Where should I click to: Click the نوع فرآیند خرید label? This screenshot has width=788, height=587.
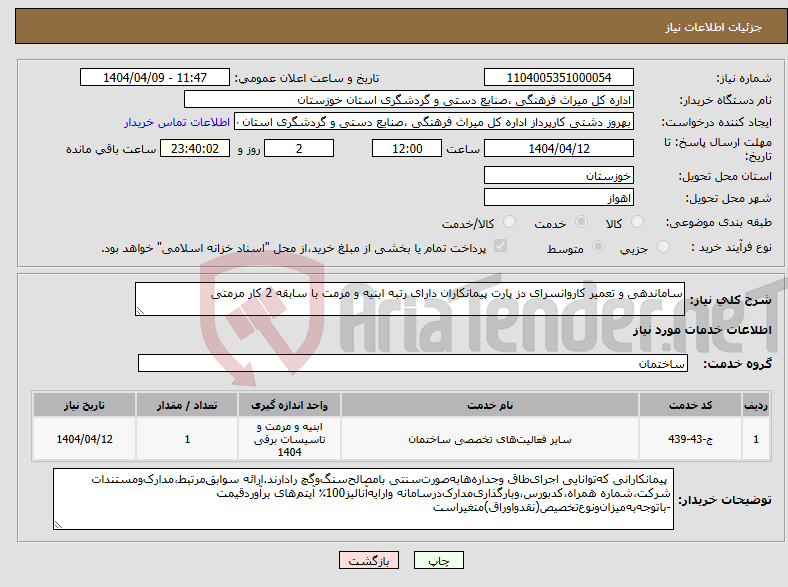click(x=731, y=247)
